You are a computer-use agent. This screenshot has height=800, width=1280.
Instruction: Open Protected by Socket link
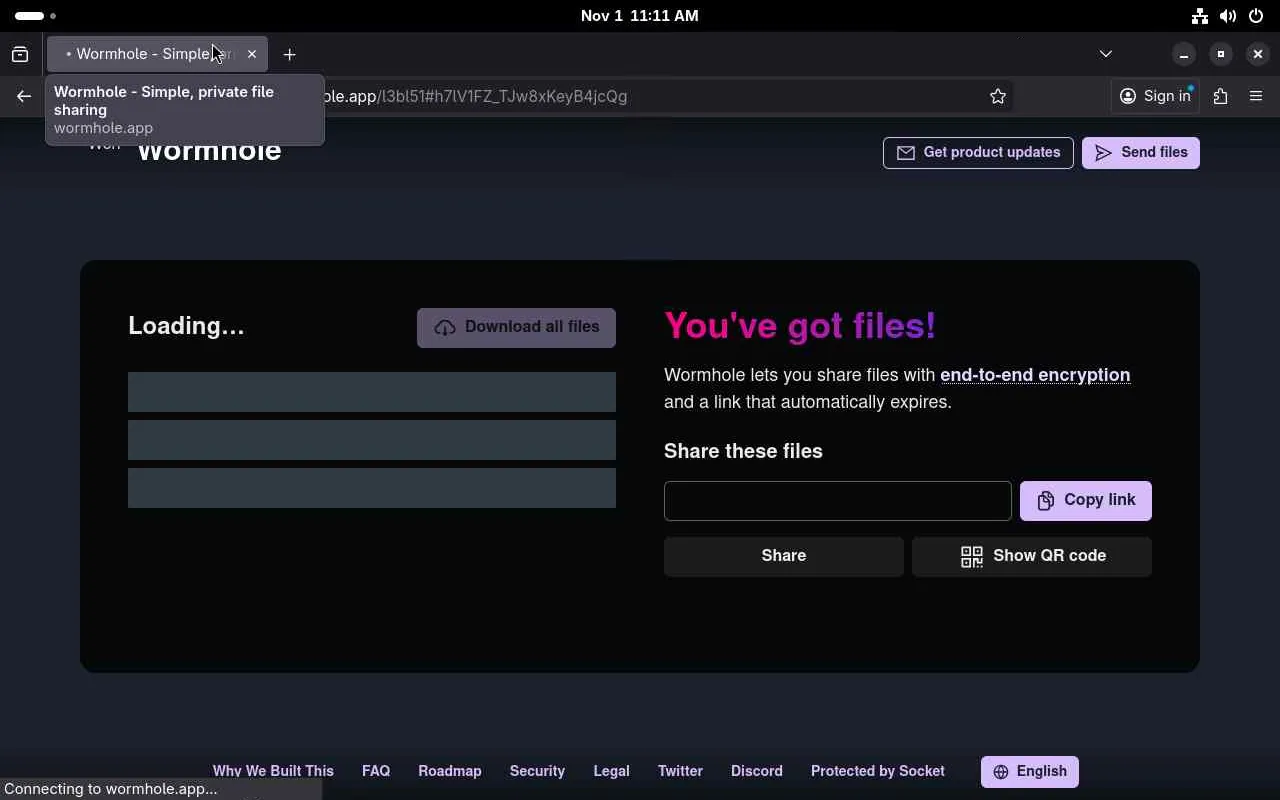point(878,771)
